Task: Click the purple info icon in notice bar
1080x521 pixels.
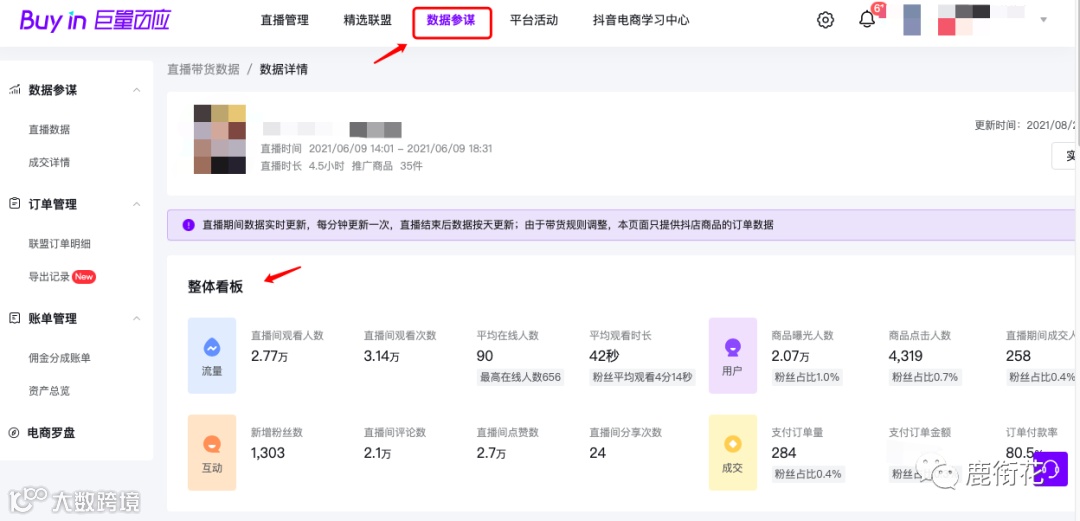Action: tap(188, 225)
